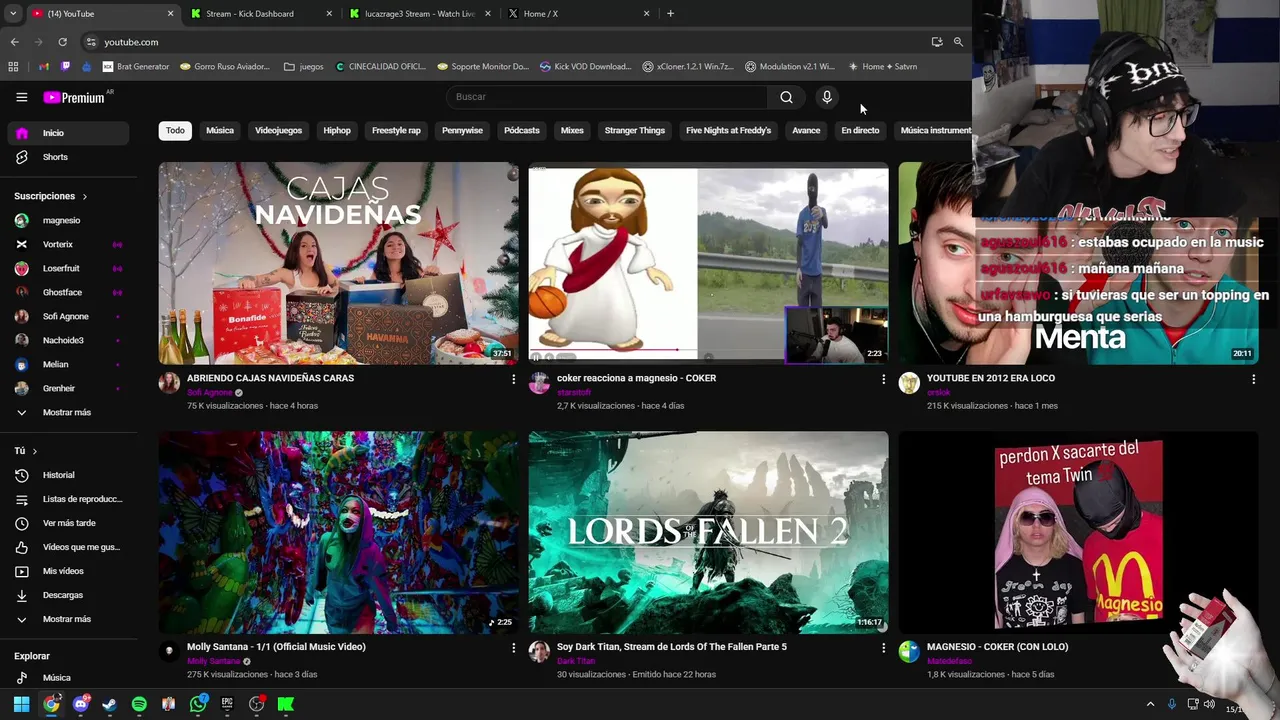
Task: Open the Twitch bookmark icon
Action: 66,67
